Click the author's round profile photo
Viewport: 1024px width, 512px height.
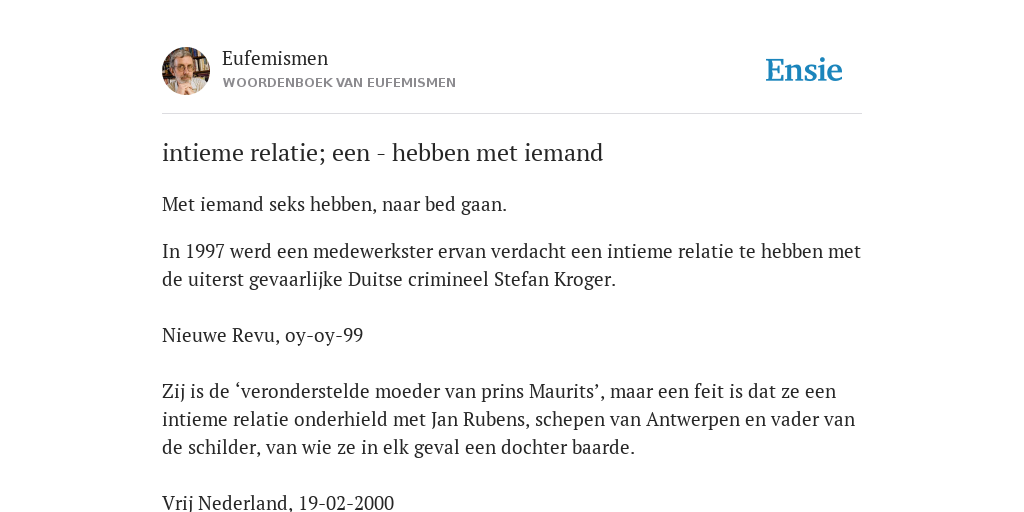pos(186,71)
